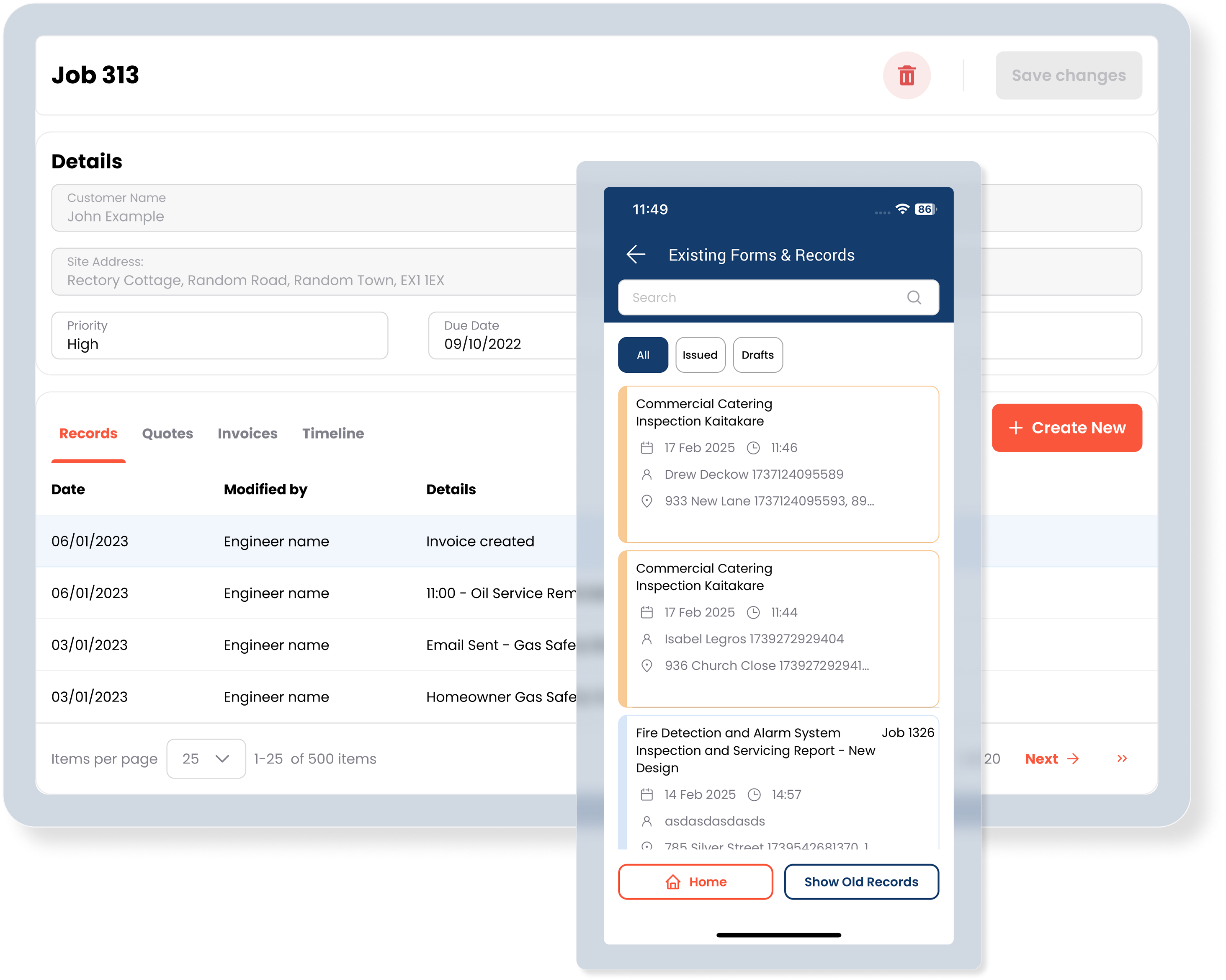1226x980 pixels.
Task: Tap the calendar icon beside 17 Feb 2025
Action: [646, 448]
